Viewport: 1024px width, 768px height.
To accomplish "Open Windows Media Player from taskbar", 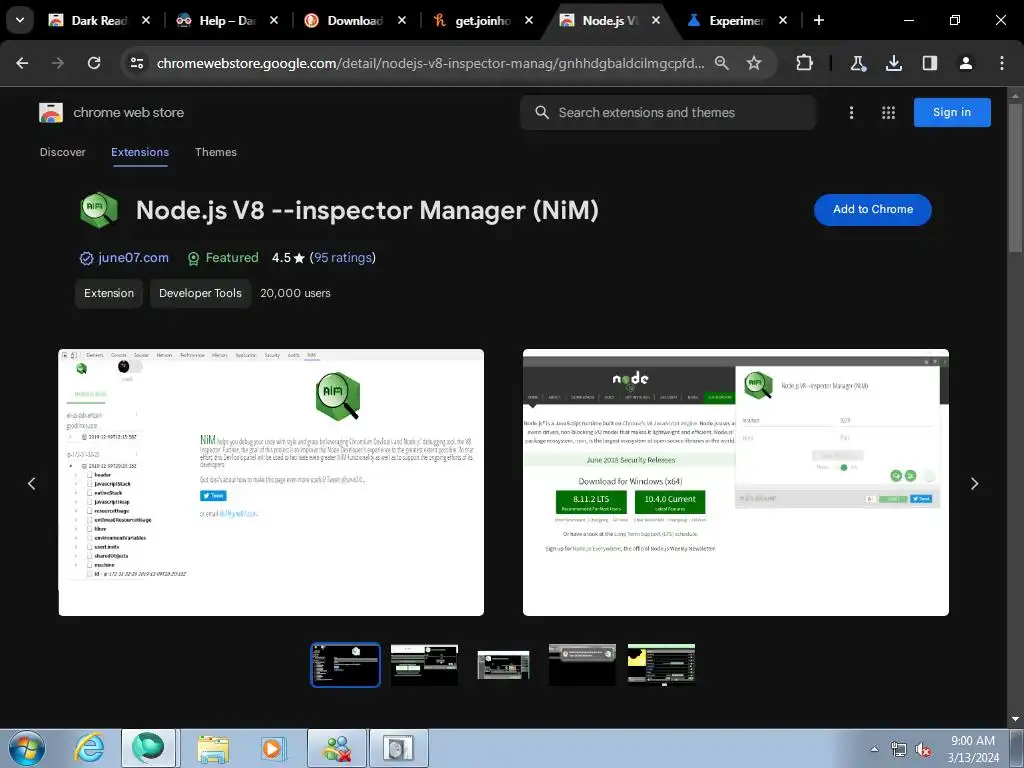I will pos(272,748).
